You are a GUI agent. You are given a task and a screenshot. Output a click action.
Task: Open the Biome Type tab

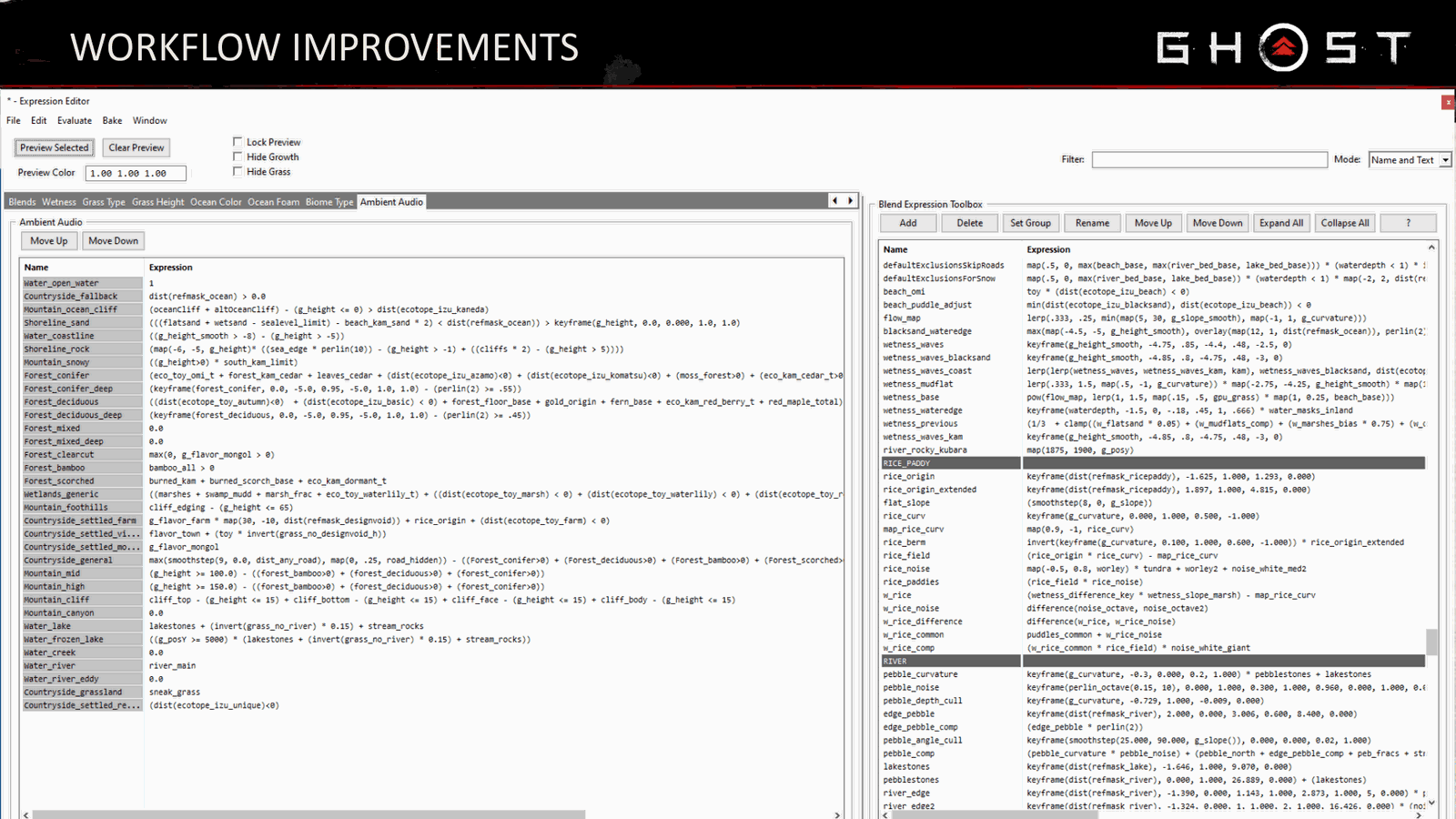(x=329, y=202)
